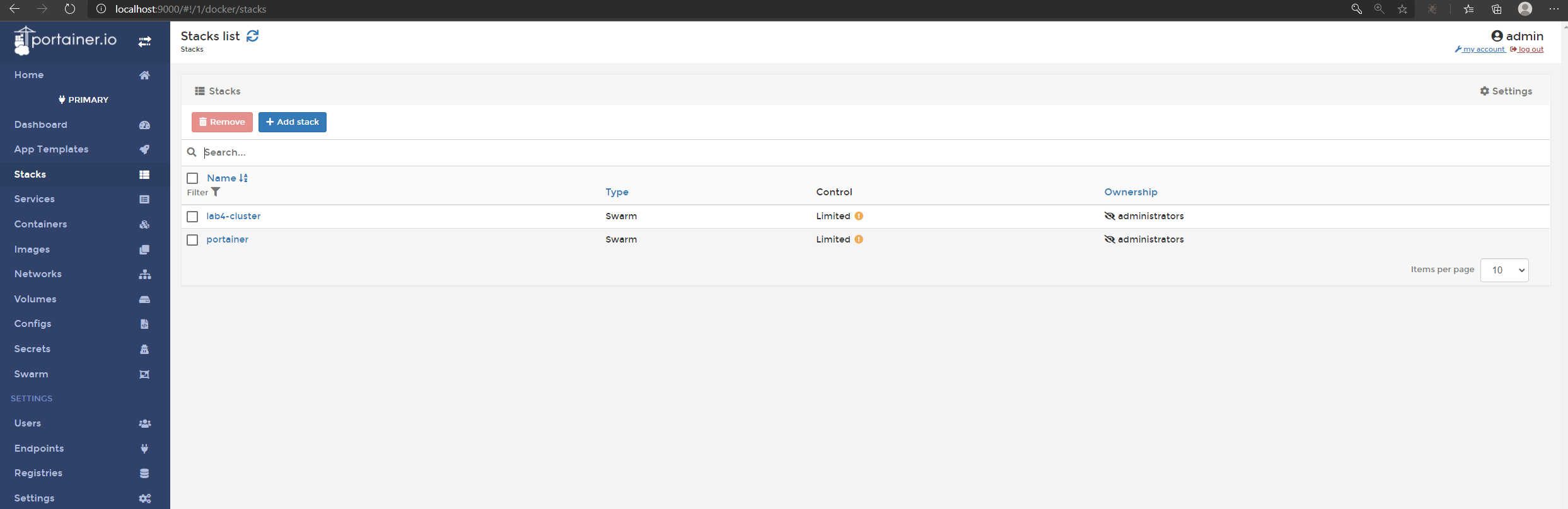Sort by the Type column header
Screen dimensions: 1568x509
tap(617, 192)
